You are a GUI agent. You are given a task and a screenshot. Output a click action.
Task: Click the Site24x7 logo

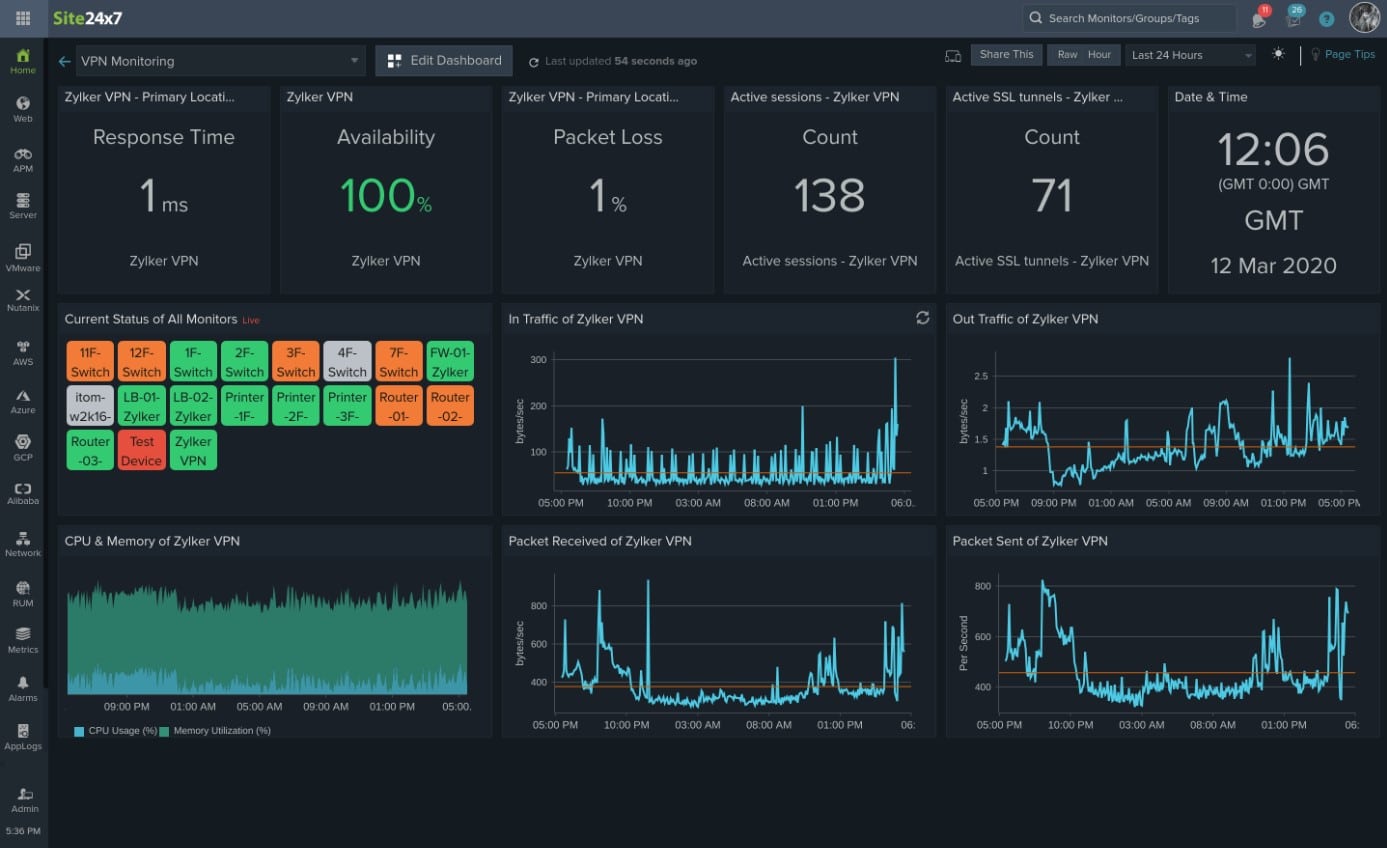(88, 18)
